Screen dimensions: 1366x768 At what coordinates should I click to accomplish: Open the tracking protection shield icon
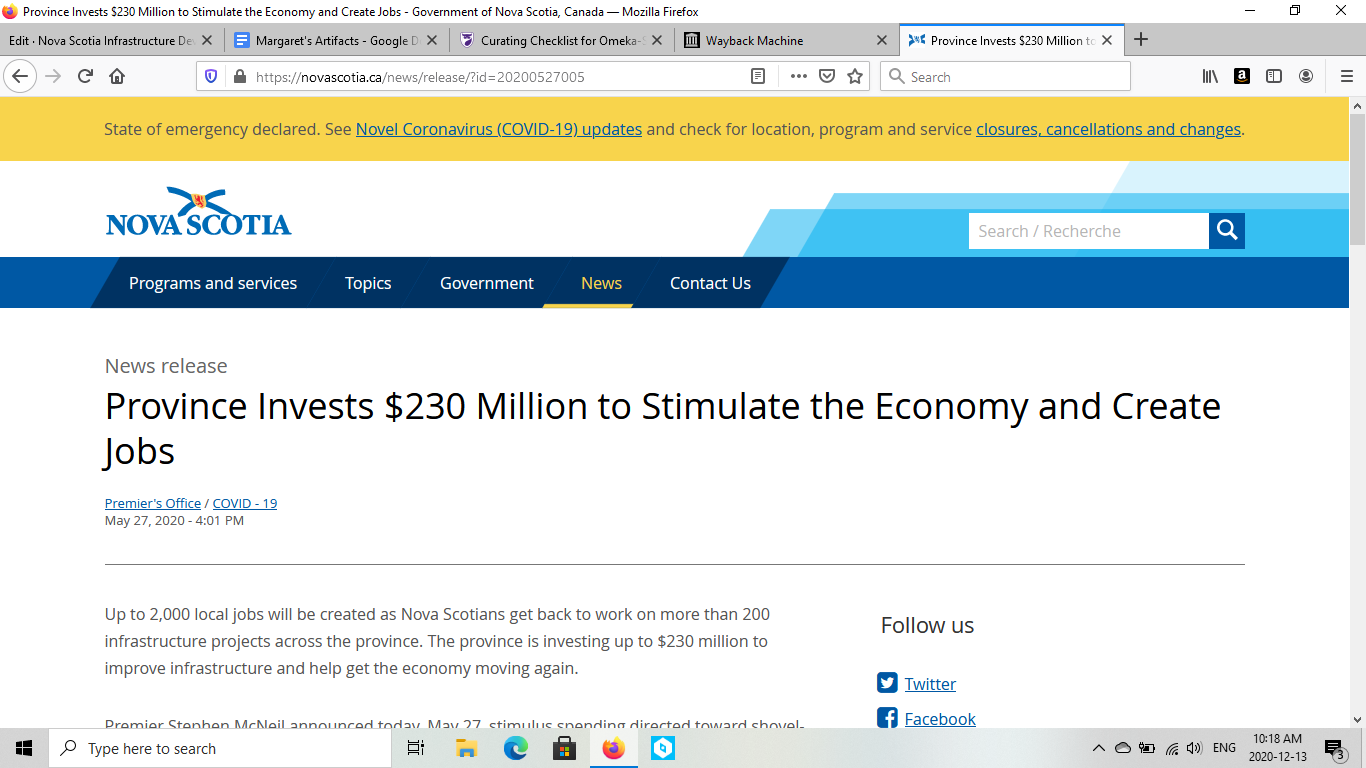click(x=211, y=76)
